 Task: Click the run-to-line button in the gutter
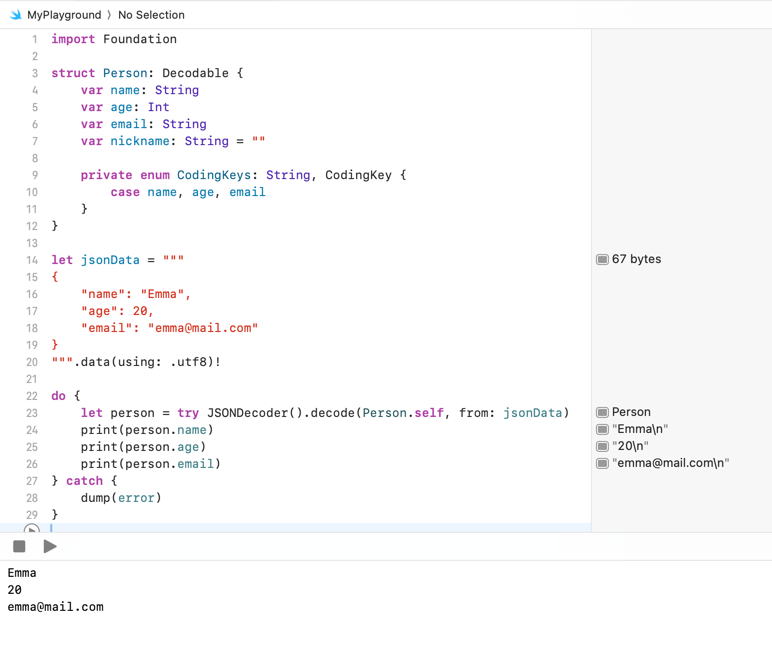[x=32, y=529]
